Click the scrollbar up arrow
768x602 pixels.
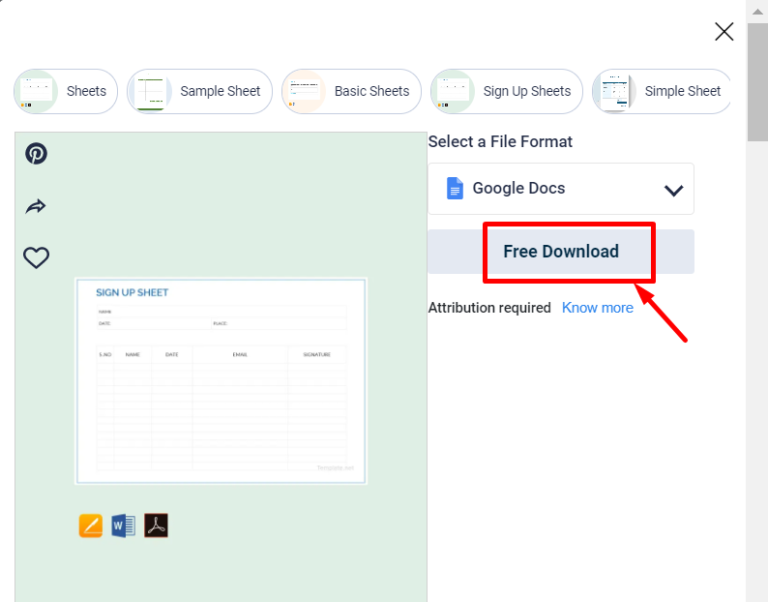[758, 11]
